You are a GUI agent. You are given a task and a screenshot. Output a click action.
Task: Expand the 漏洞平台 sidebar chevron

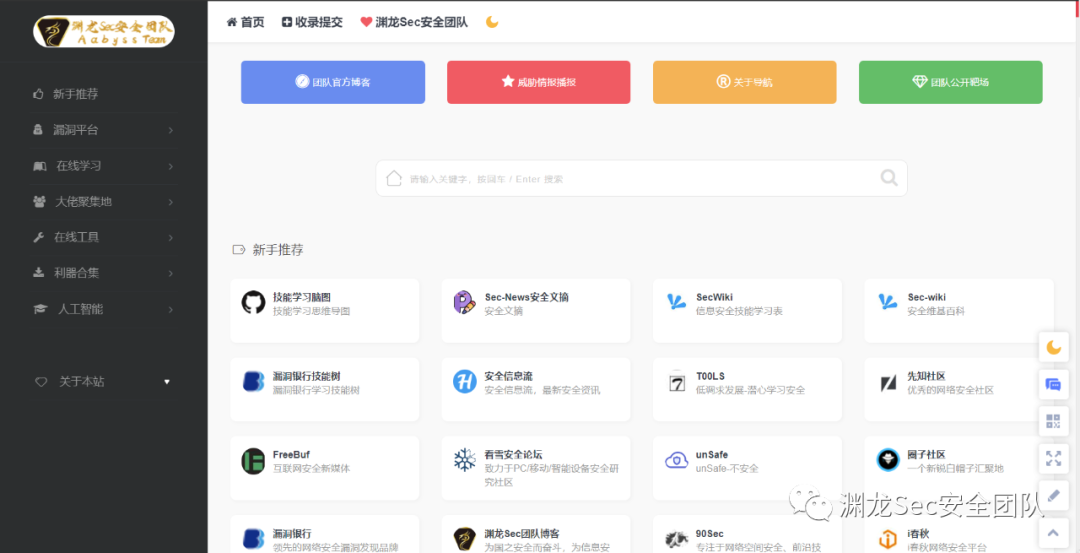[170, 130]
